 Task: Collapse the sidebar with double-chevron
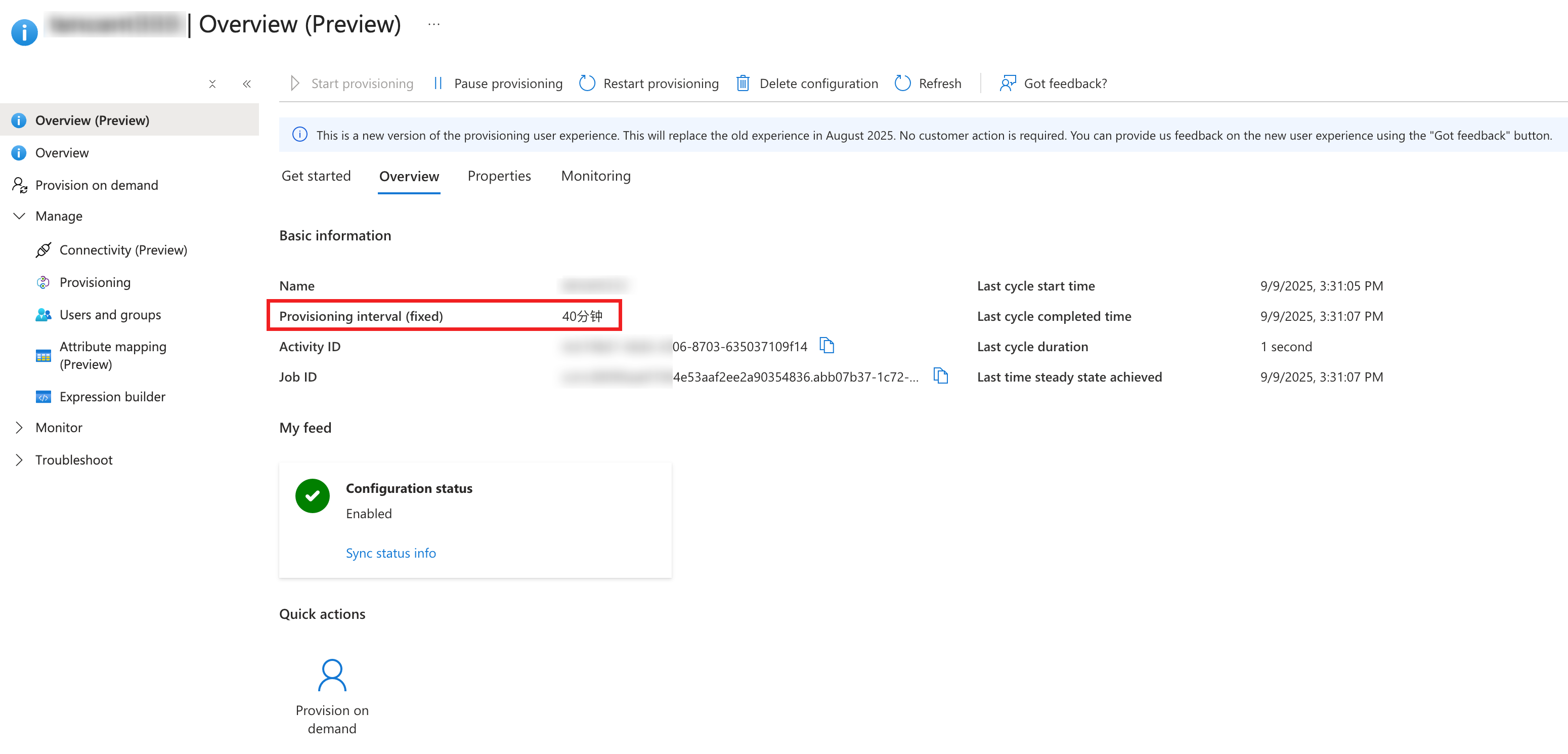pyautogui.click(x=246, y=84)
